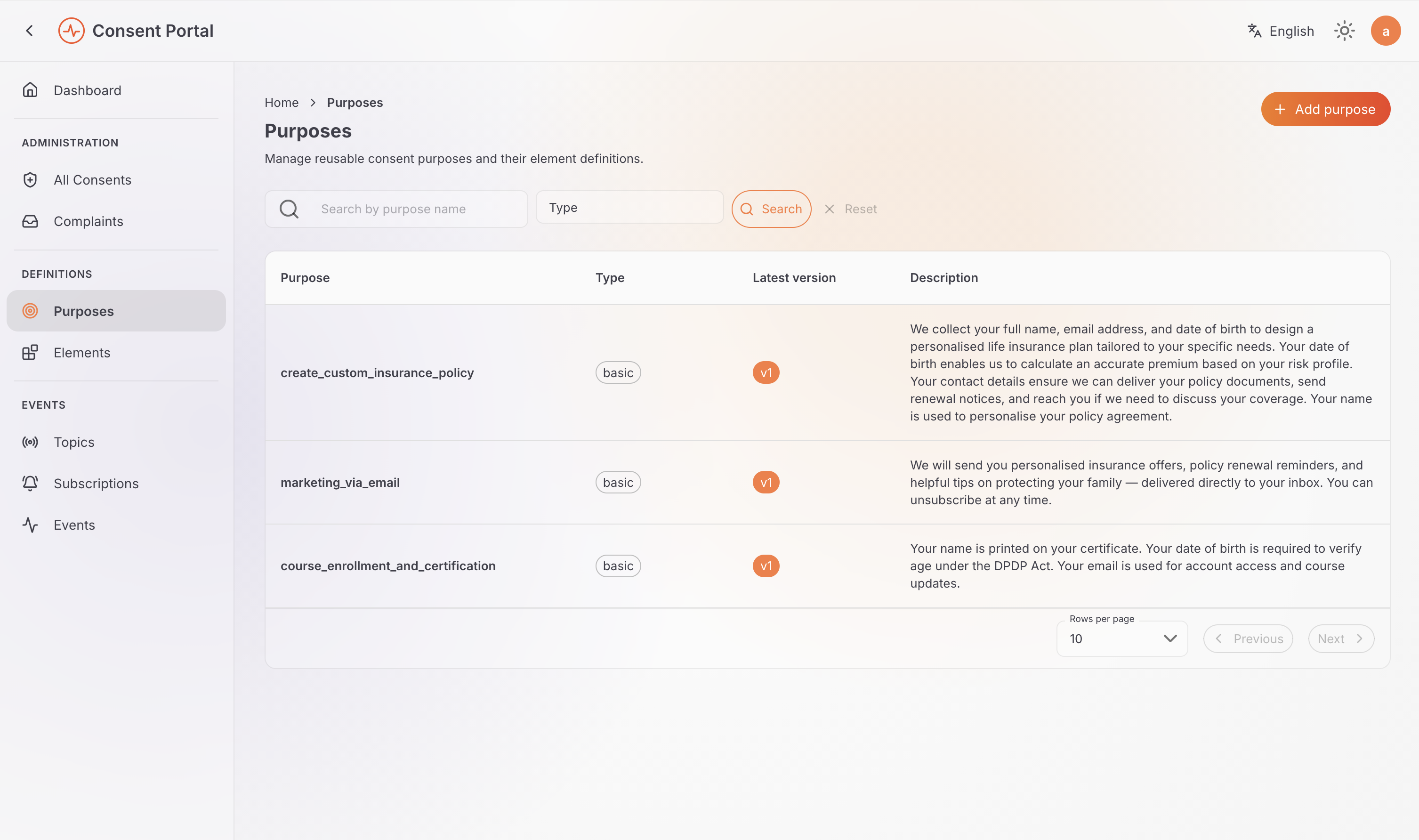Open the Topics sidebar item
Screen dimensions: 1419x840
116,442
